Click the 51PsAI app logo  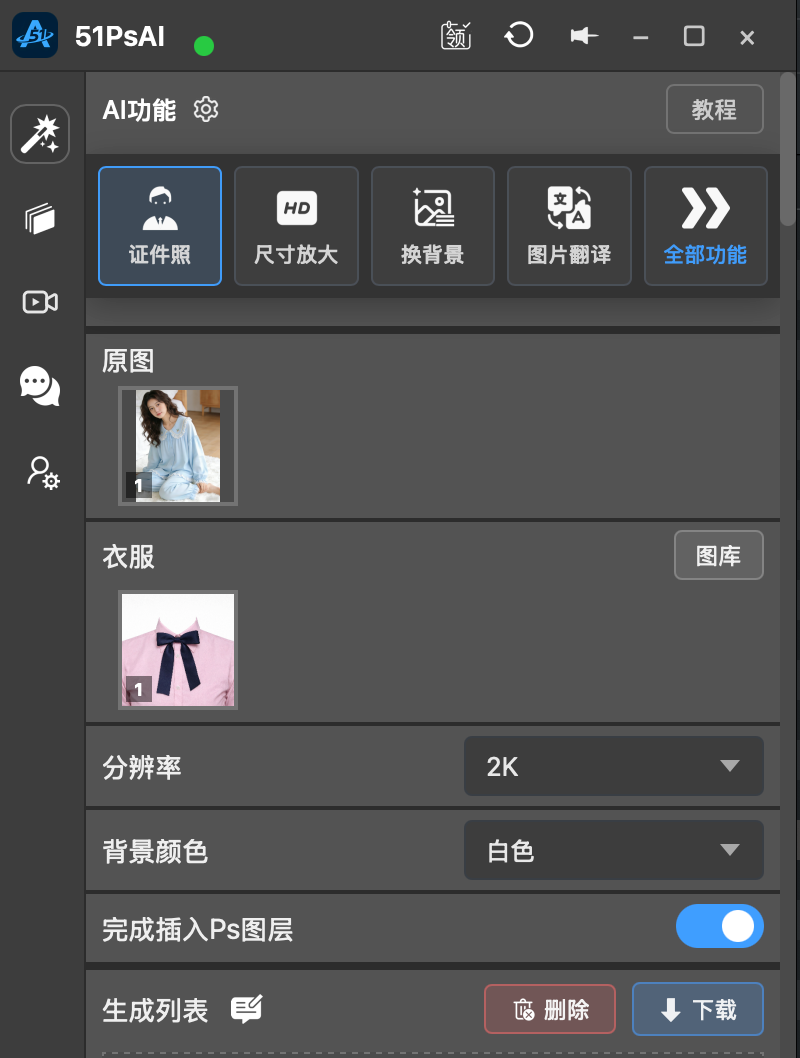(35, 35)
